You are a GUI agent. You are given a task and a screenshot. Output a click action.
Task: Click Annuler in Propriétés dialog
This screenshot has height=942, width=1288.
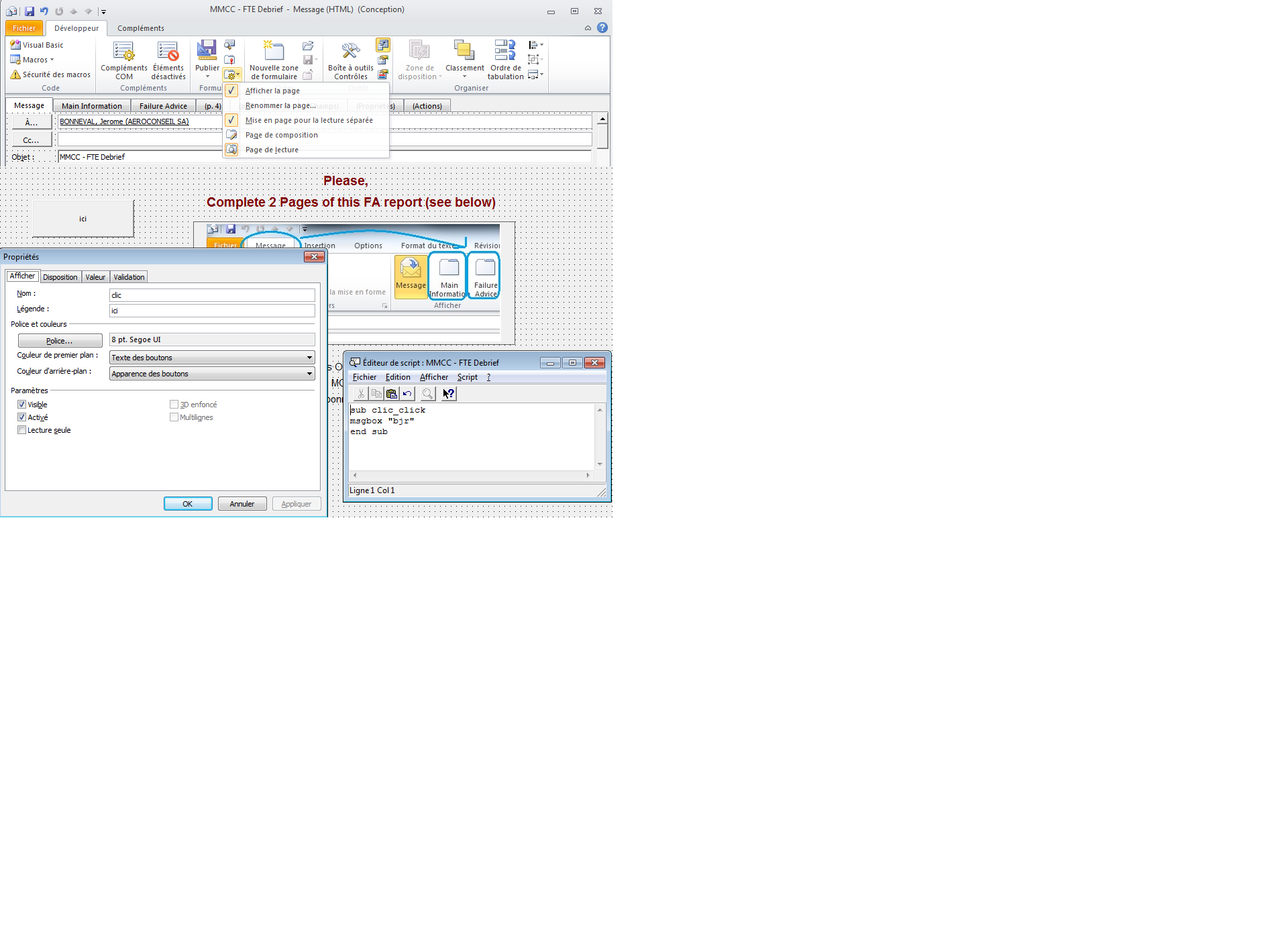(242, 504)
